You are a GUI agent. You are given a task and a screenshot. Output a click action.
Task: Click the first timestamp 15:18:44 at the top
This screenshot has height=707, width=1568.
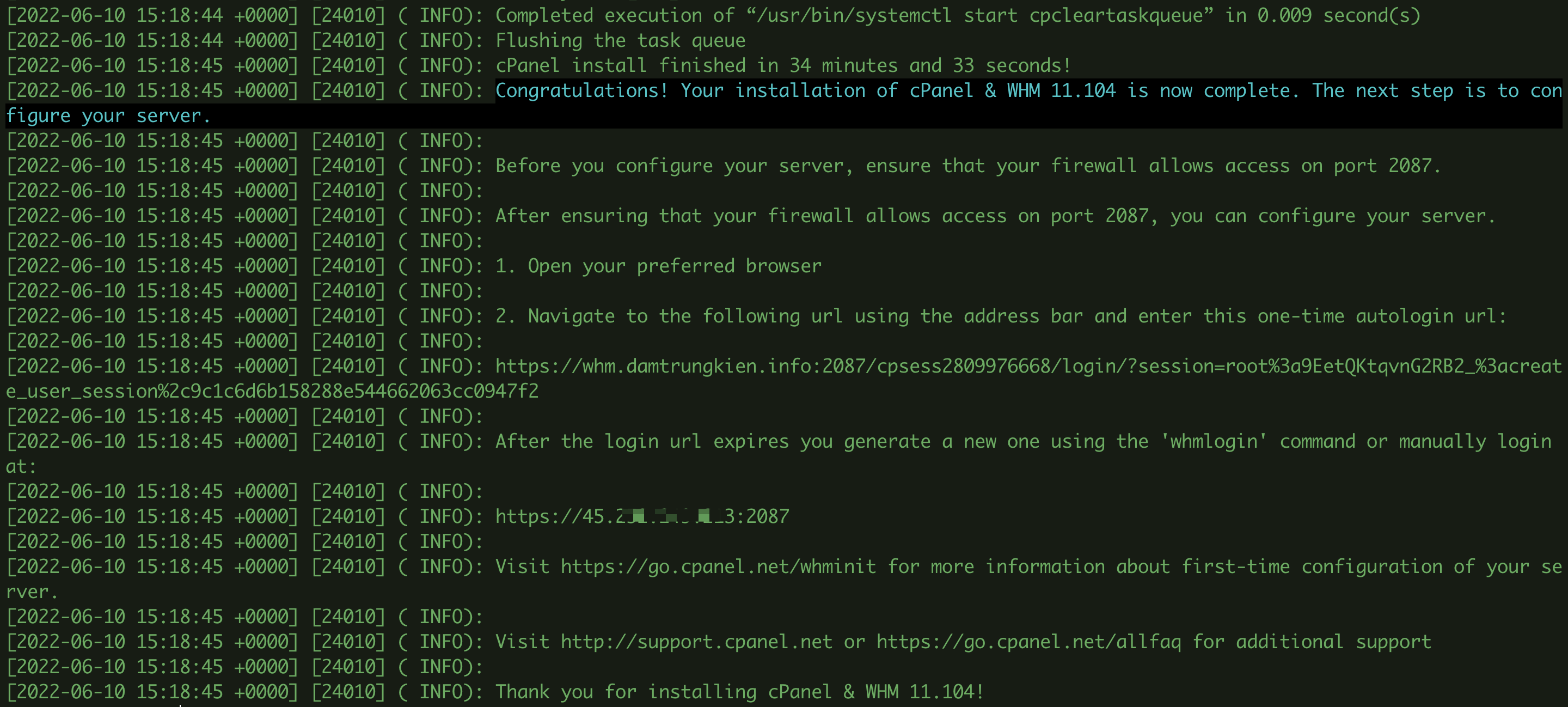pyautogui.click(x=180, y=15)
